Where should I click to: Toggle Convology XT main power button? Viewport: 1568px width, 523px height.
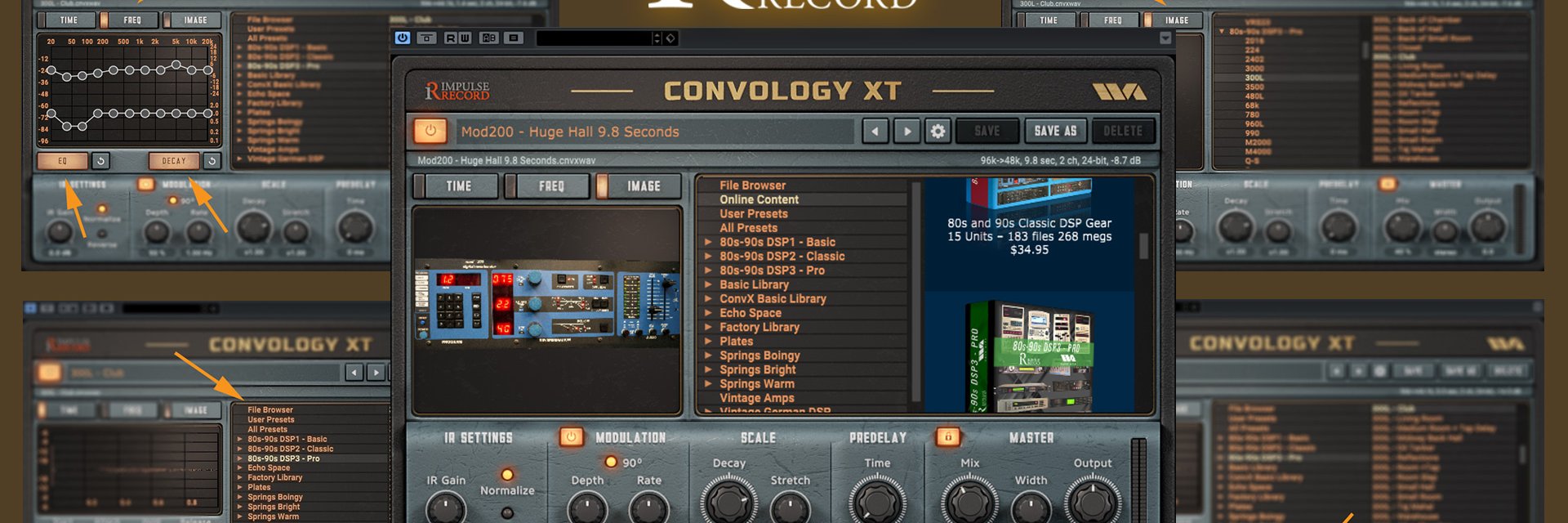[430, 131]
